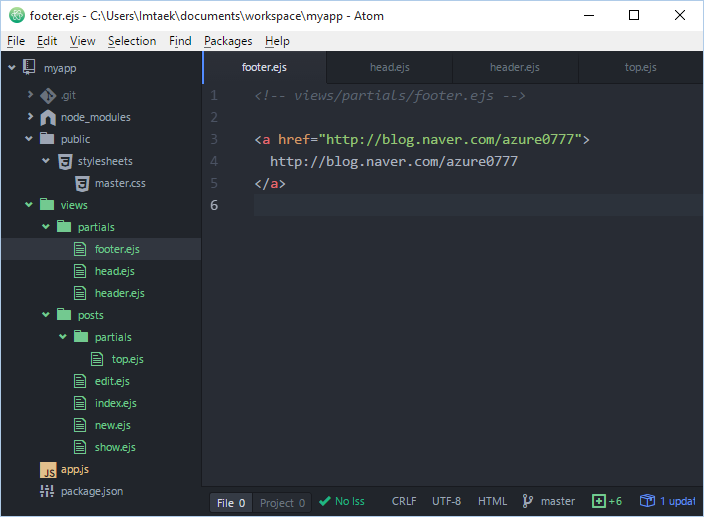This screenshot has width=704, height=517.
Task: Click the 1 update notification text
Action: pyautogui.click(x=678, y=501)
